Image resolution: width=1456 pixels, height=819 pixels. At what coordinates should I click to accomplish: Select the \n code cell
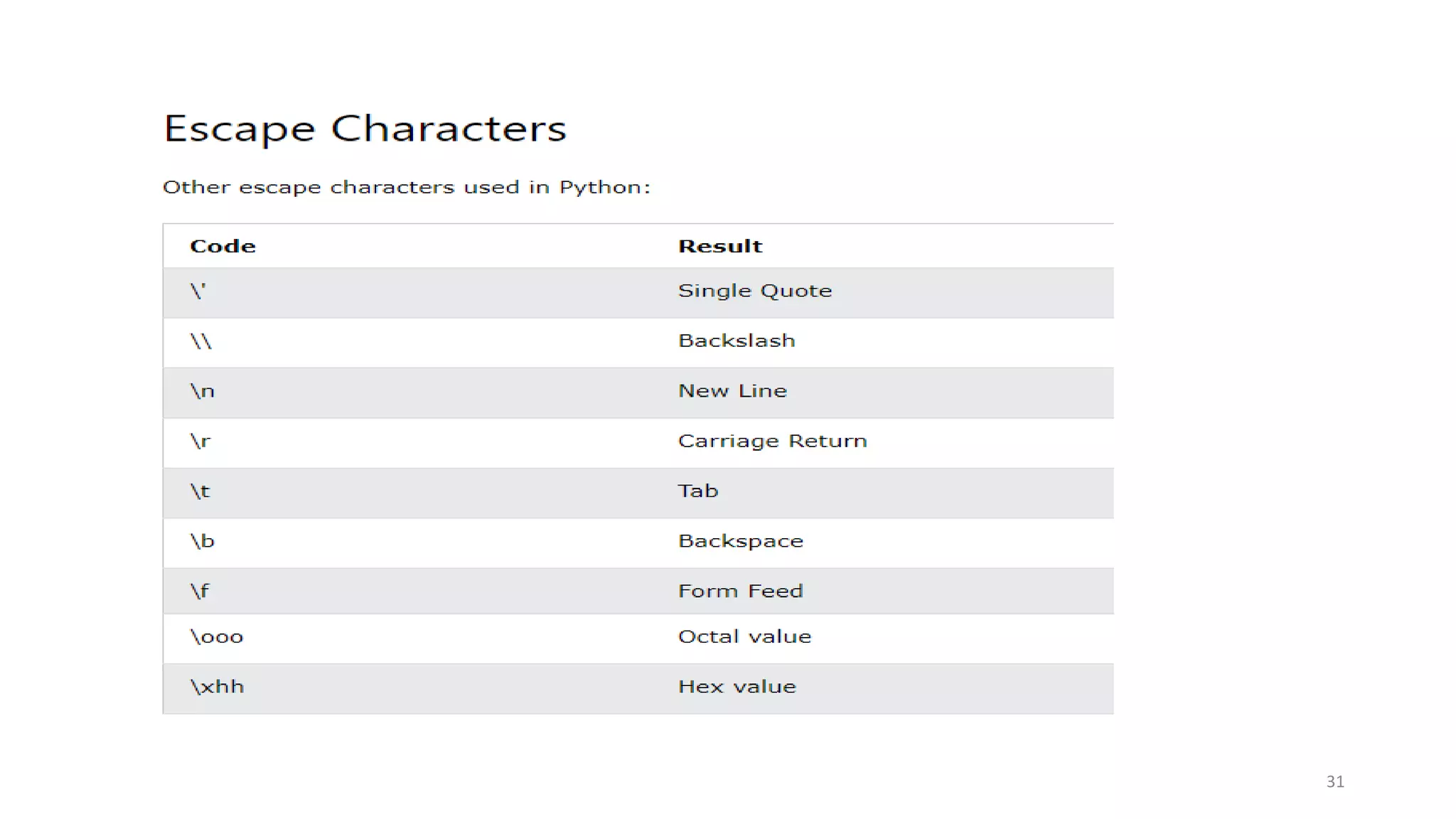pos(203,391)
